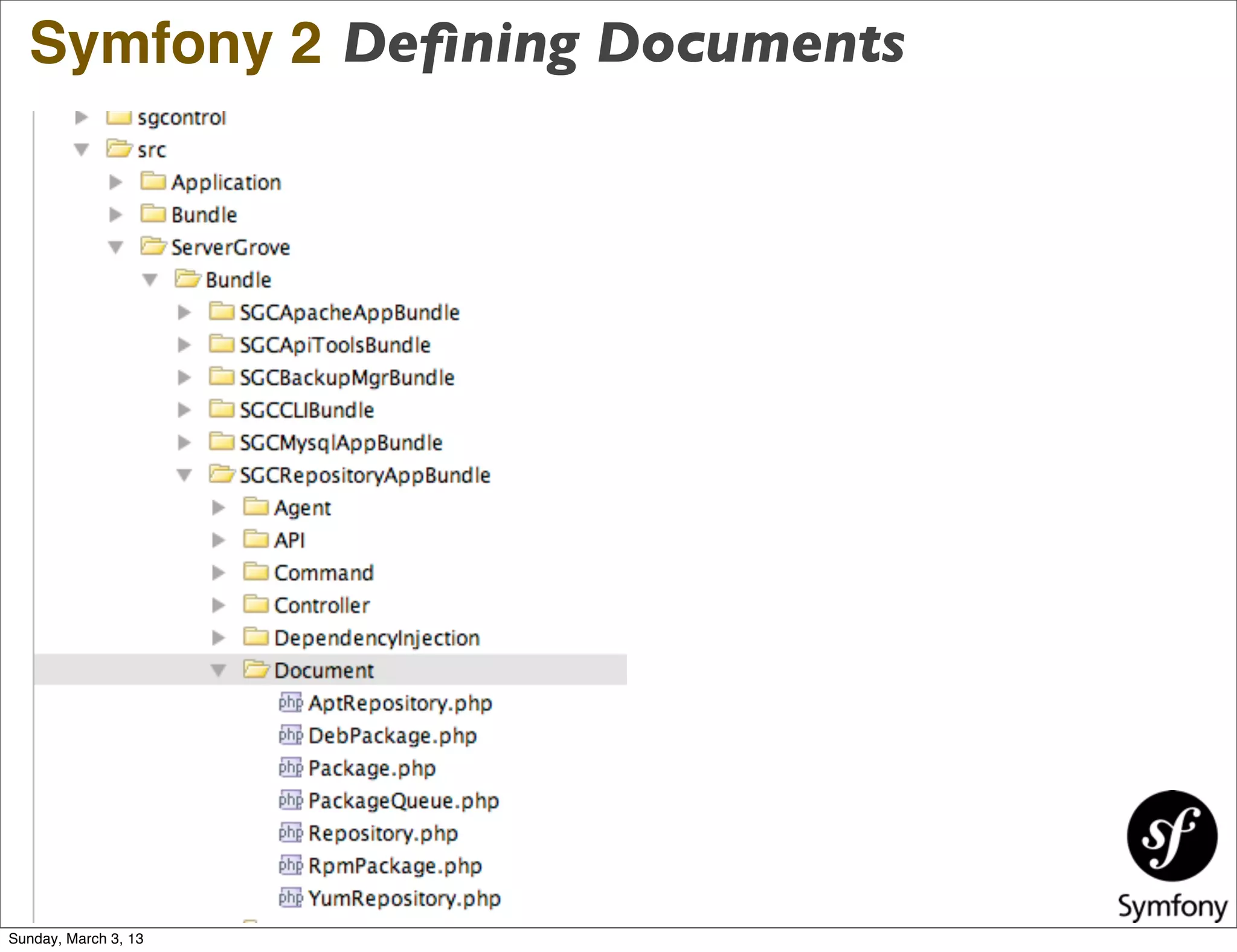Click the php icon of DebPackage.php
Screen dimensions: 1237x952
[291, 735]
